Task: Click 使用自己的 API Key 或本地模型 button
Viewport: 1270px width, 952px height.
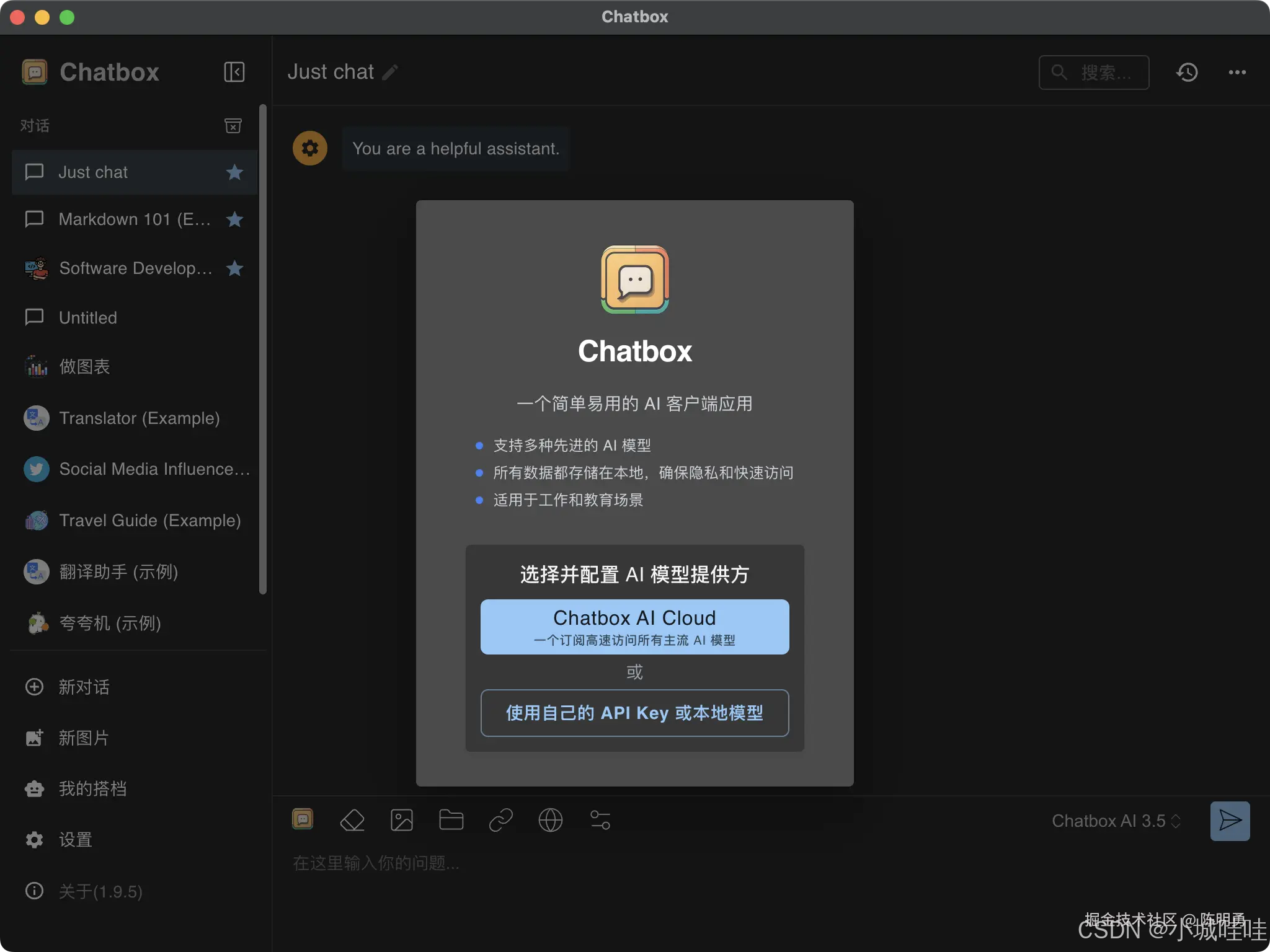Action: pos(634,713)
